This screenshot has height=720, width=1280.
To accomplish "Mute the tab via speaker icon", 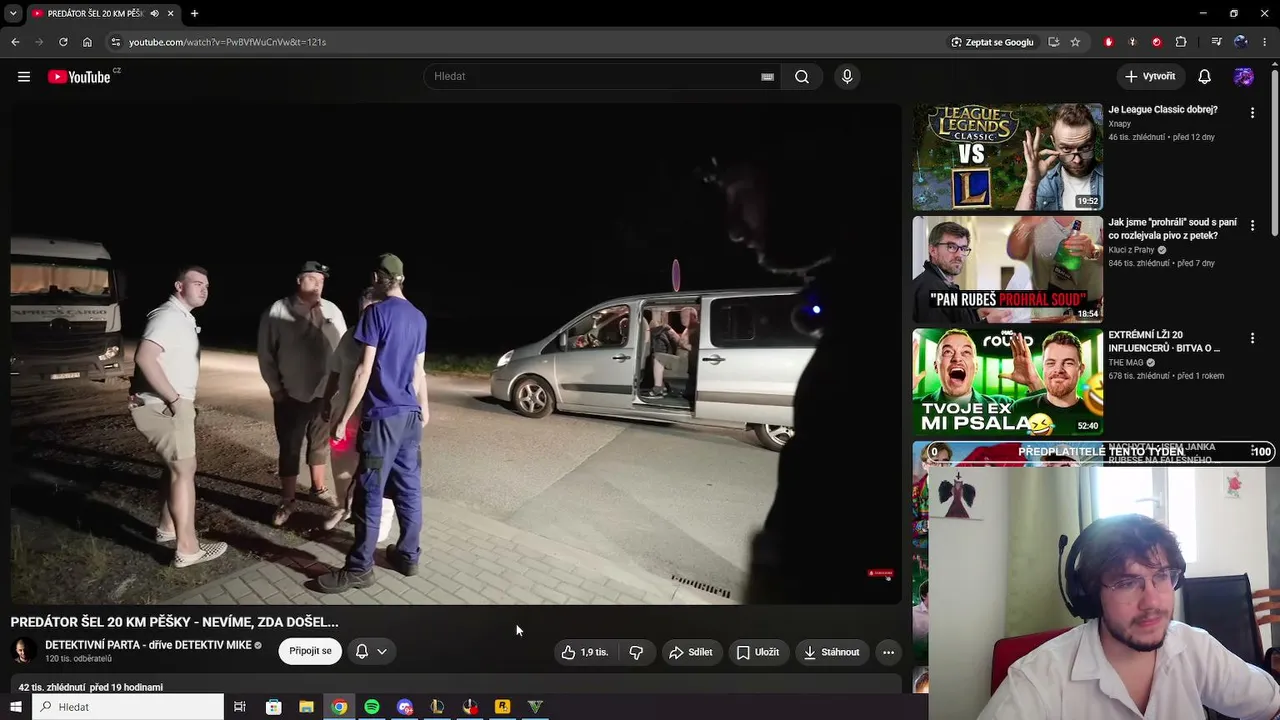I will tap(154, 14).
